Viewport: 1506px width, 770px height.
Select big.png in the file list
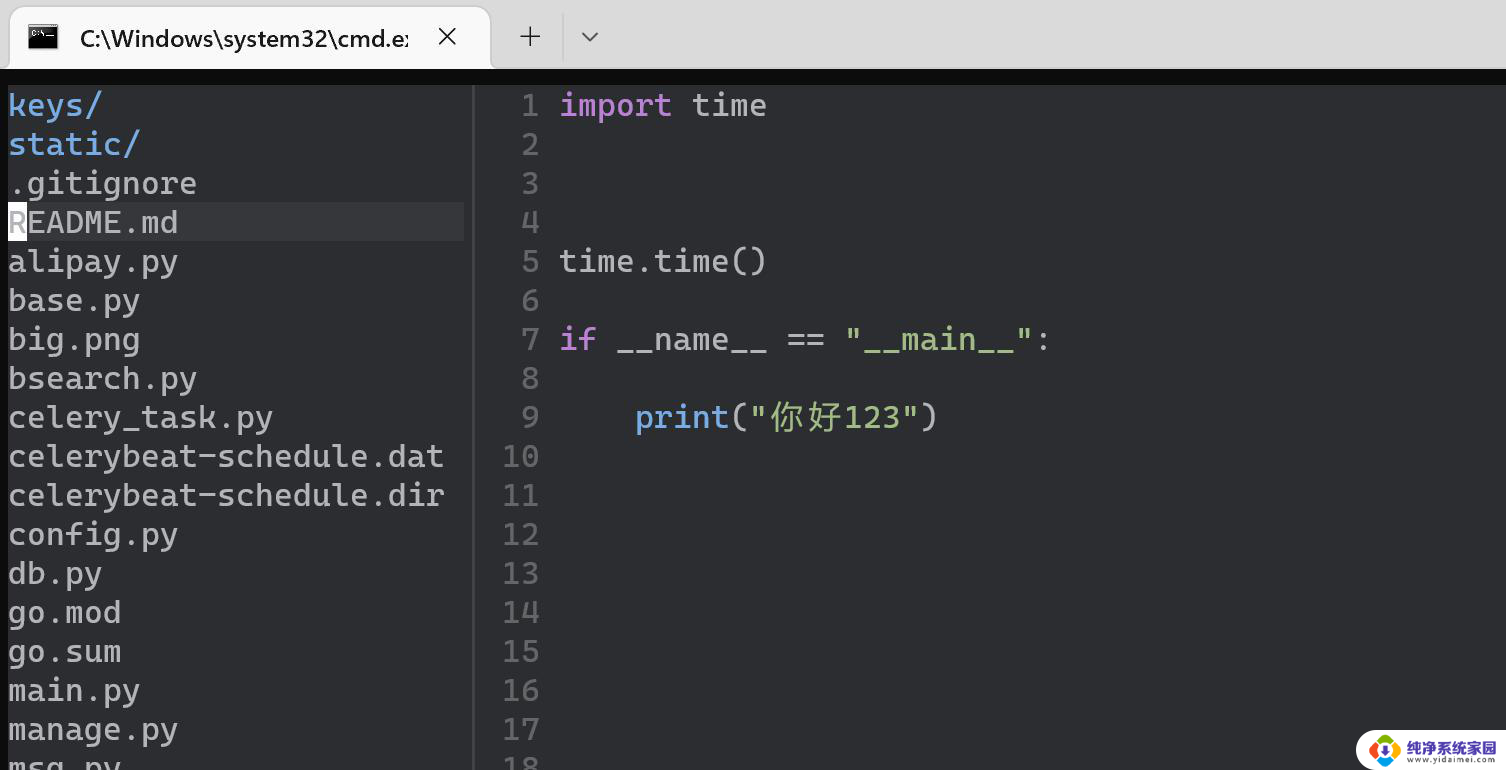(74, 340)
